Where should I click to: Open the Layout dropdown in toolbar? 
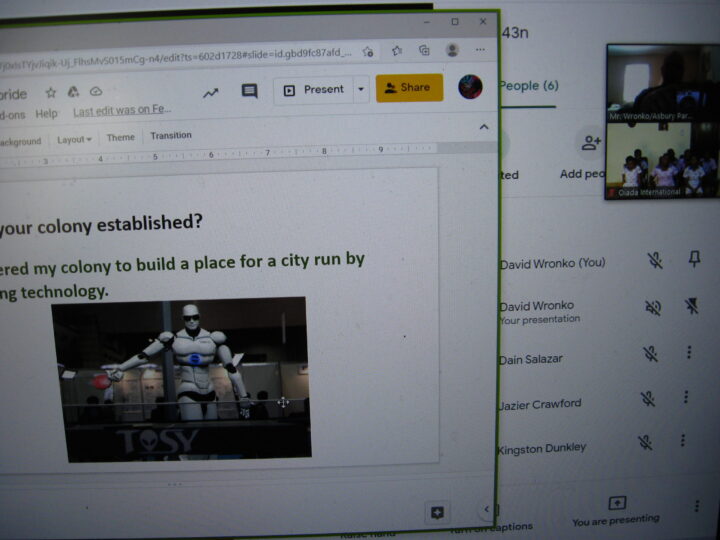pyautogui.click(x=74, y=140)
